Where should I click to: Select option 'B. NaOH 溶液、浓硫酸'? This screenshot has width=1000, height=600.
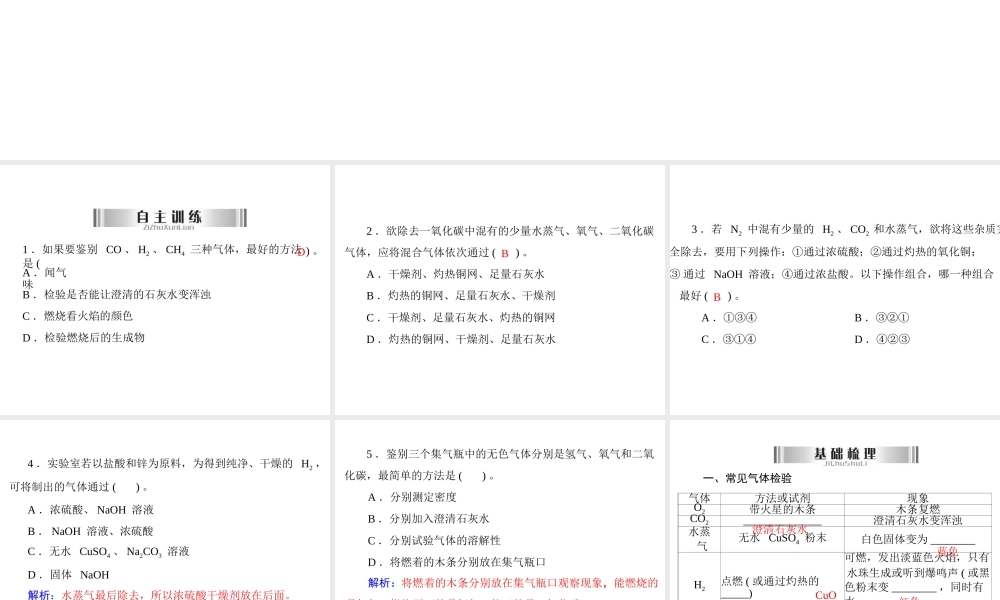click(91, 531)
